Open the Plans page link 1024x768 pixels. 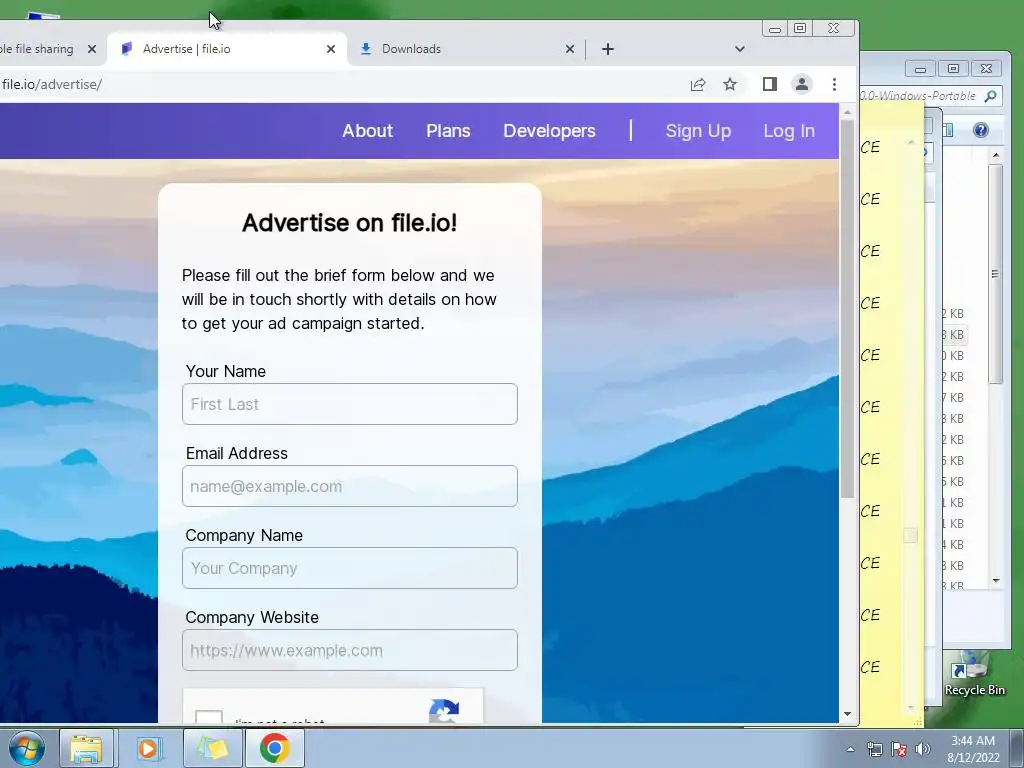click(448, 131)
